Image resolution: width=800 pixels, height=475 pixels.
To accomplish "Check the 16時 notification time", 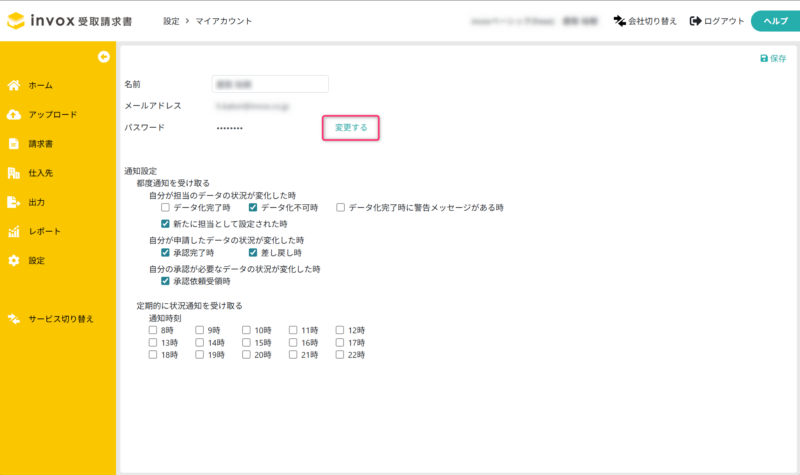I will (293, 342).
